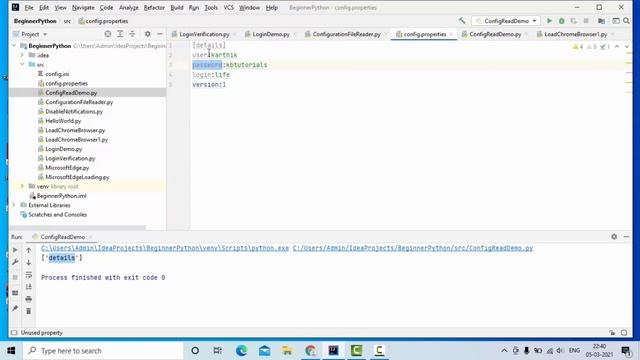Open ConfigReadDemo run configuration dropdown
The image size is (640, 360).
(x=506, y=21)
